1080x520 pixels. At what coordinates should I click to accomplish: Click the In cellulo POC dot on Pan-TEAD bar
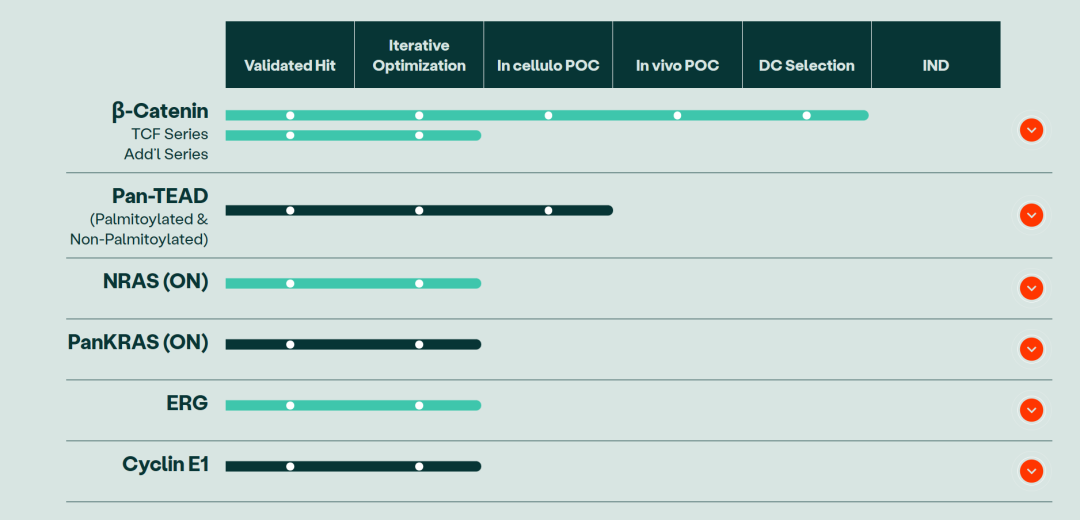(548, 210)
